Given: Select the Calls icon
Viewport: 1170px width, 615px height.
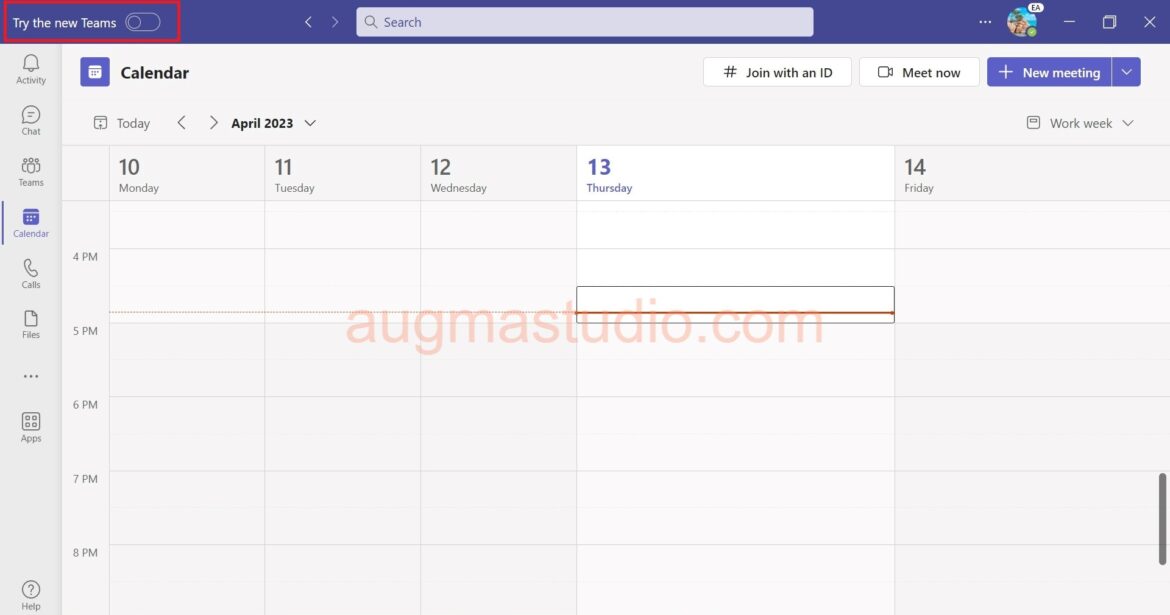Looking at the screenshot, I should [x=30, y=272].
